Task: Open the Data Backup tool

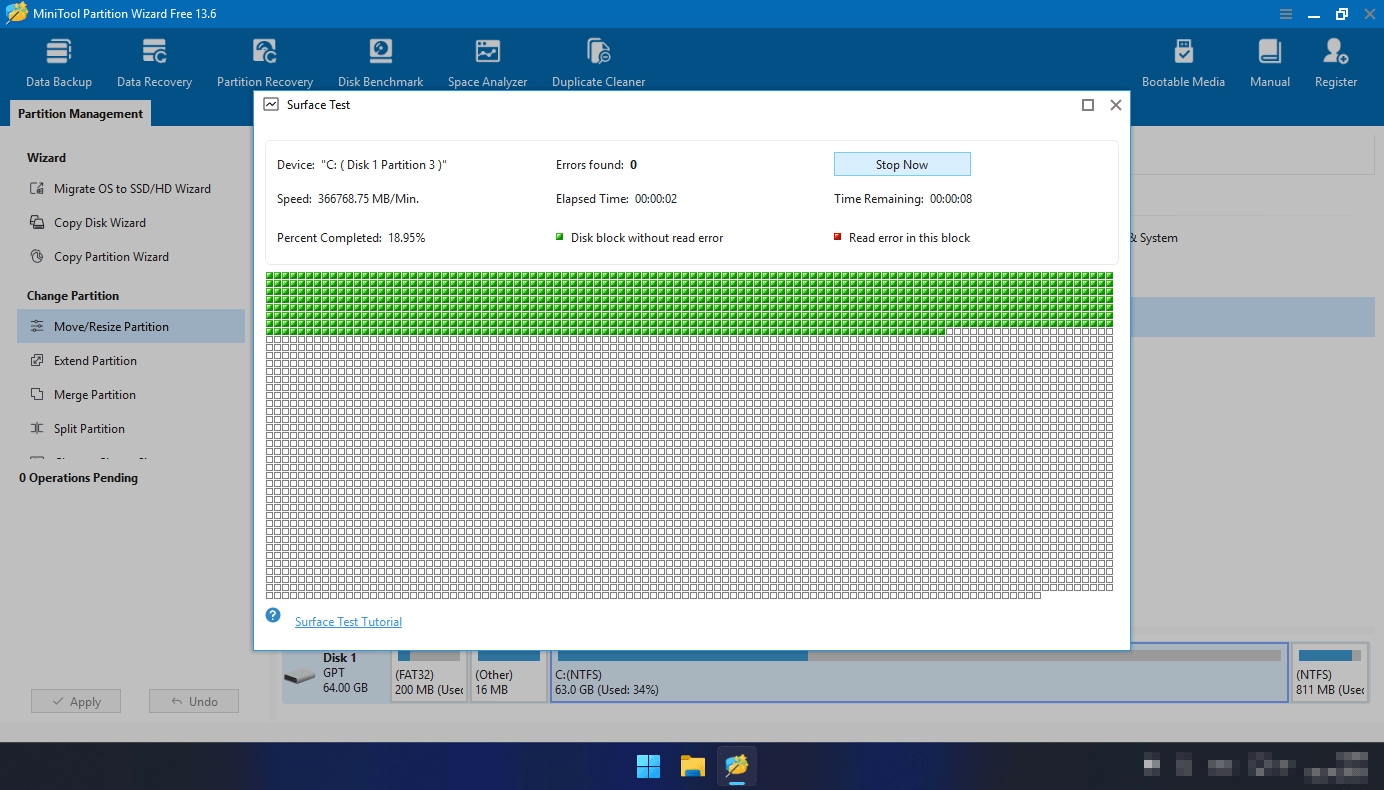Action: [59, 63]
